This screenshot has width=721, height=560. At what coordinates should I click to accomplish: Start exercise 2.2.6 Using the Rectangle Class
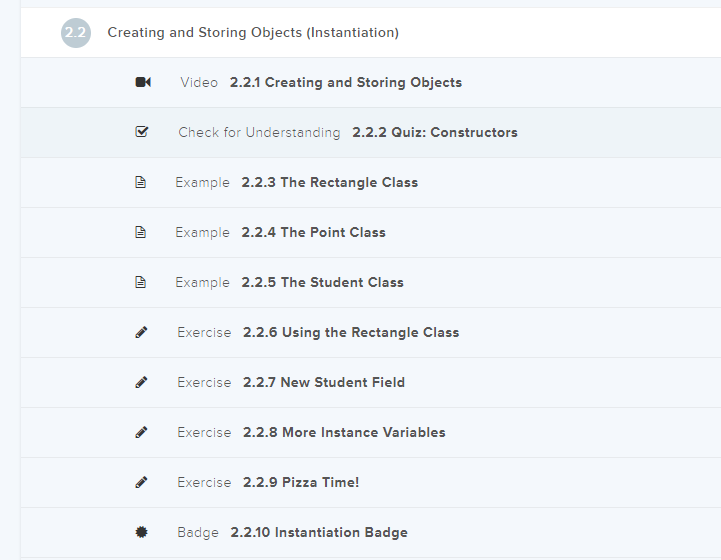[x=350, y=332]
